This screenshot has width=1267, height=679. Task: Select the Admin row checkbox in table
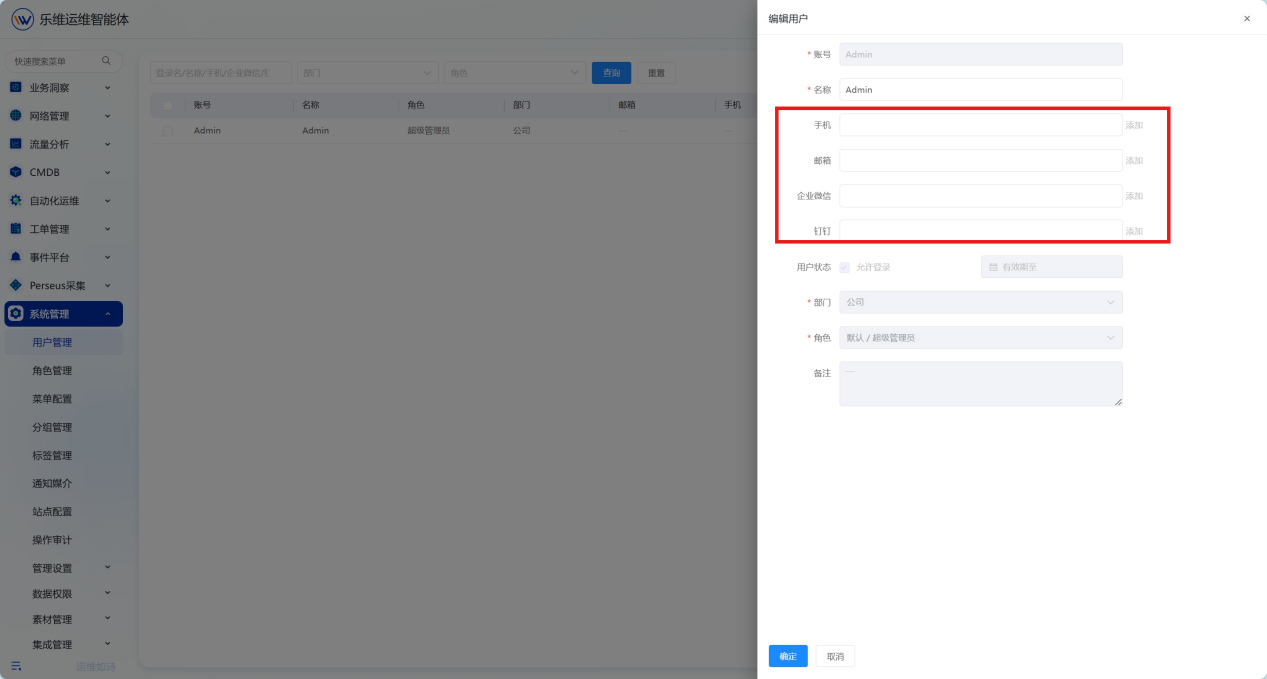pos(167,131)
